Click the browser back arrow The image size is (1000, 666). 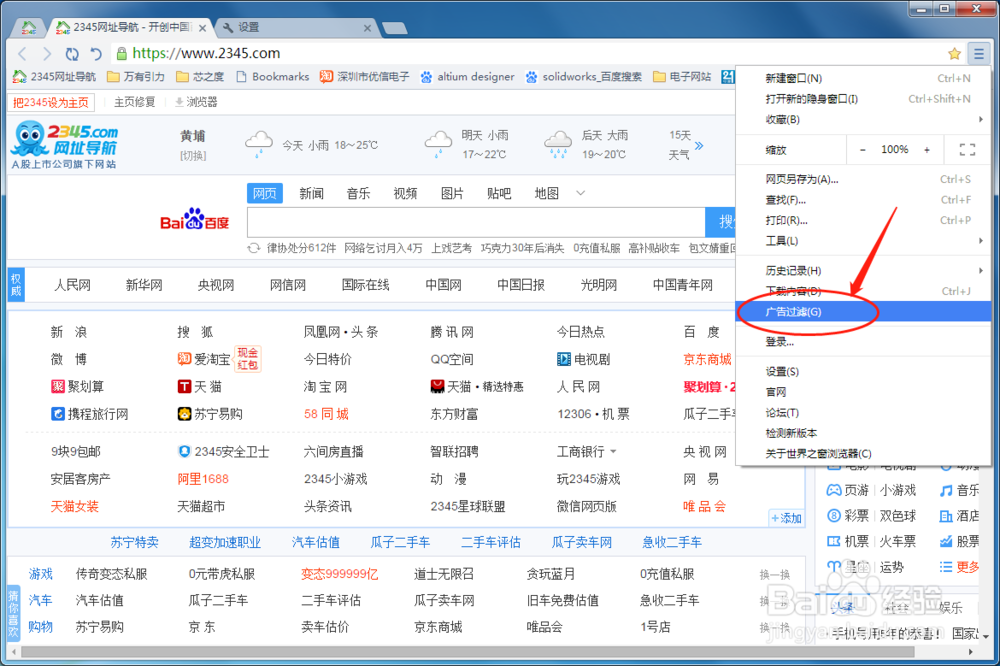click(x=23, y=54)
